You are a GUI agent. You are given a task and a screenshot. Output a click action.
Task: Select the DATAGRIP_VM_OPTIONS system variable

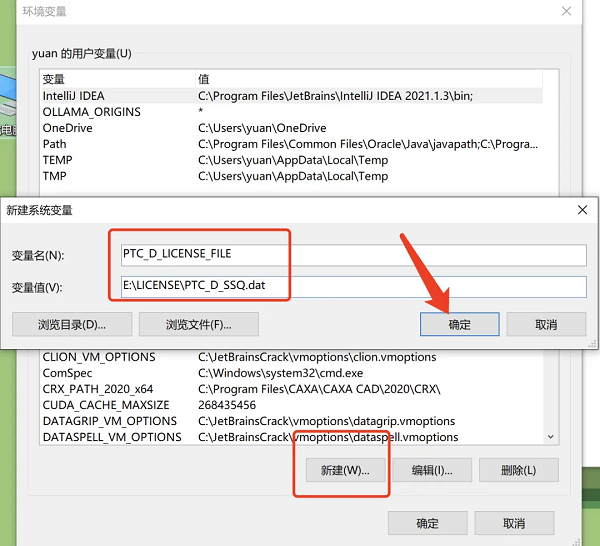point(110,421)
